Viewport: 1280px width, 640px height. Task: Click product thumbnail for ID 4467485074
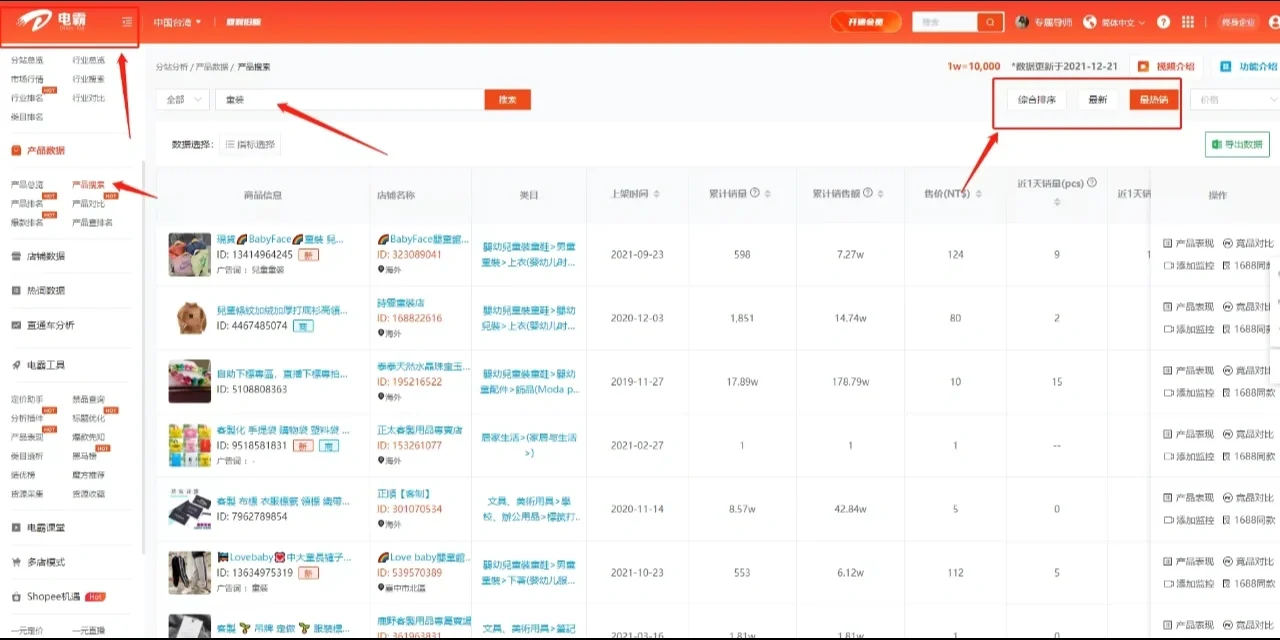(x=189, y=318)
